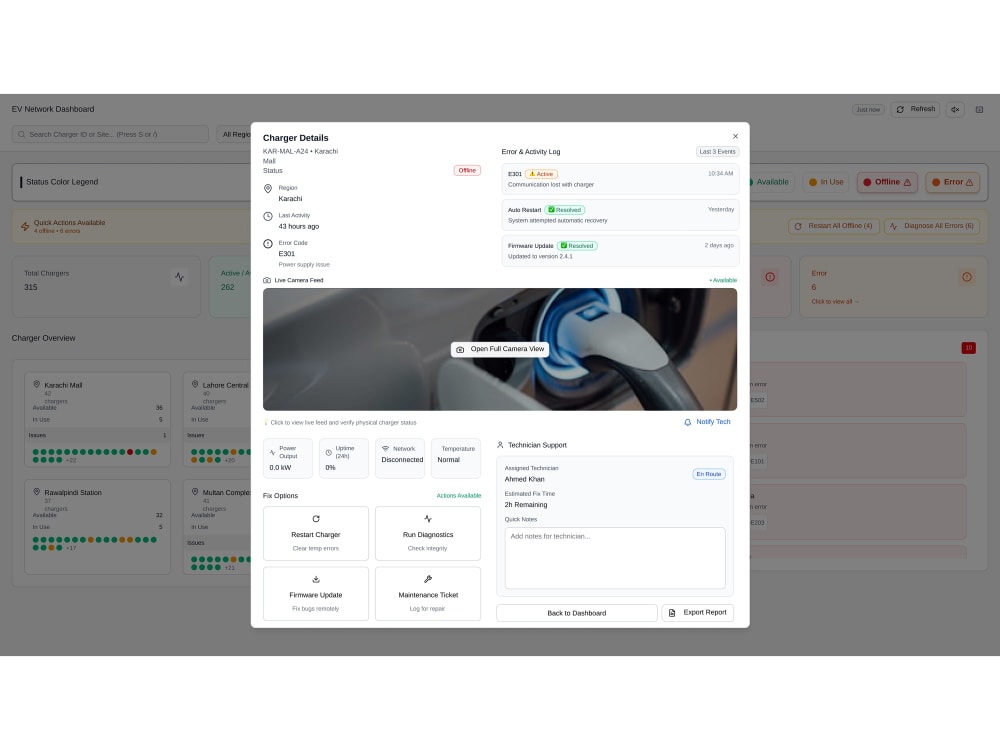Click the Export Report document icon
Viewport: 1000px width, 750px height.
click(x=672, y=613)
